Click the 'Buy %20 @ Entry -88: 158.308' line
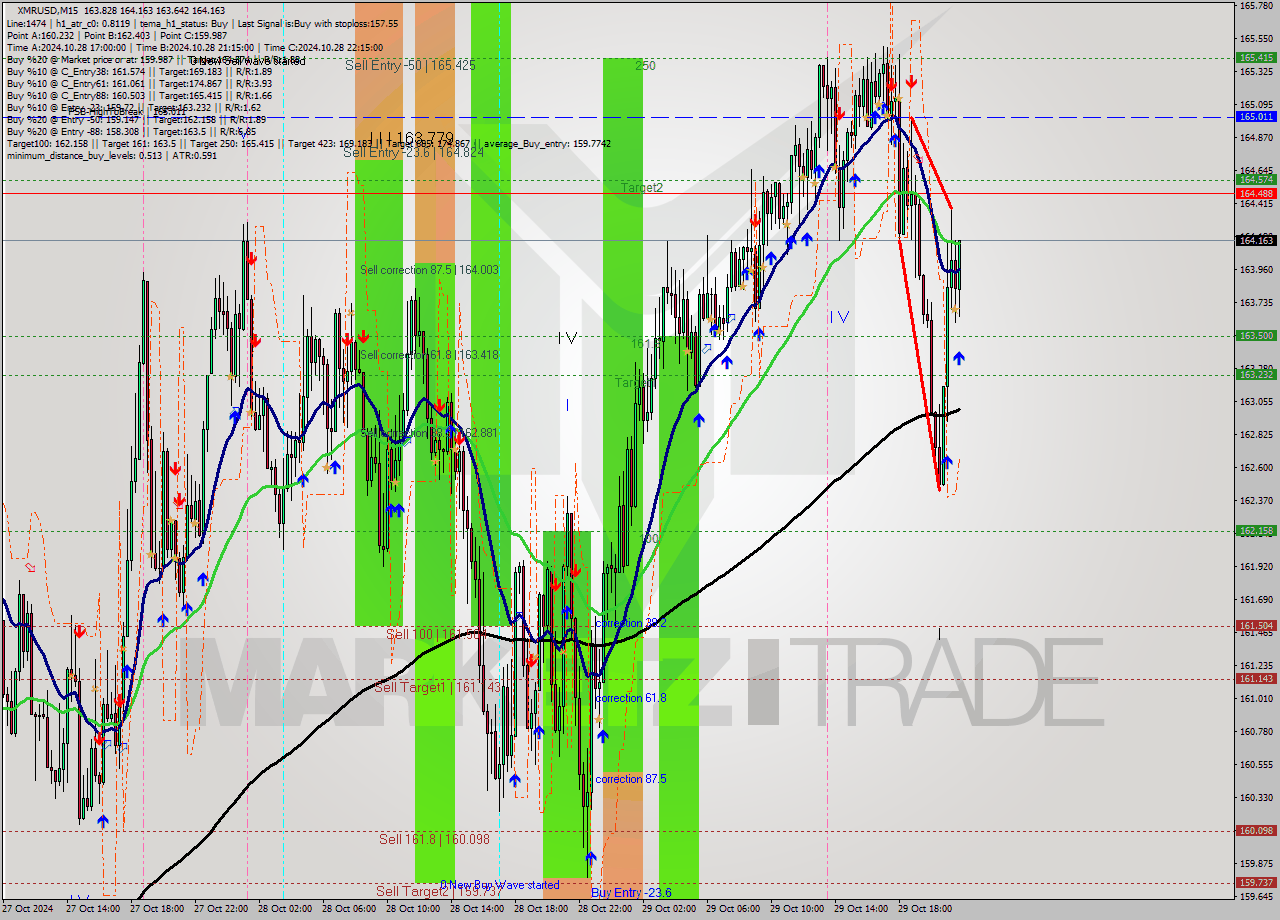Screen dimensions: 1280x920 [x=131, y=131]
